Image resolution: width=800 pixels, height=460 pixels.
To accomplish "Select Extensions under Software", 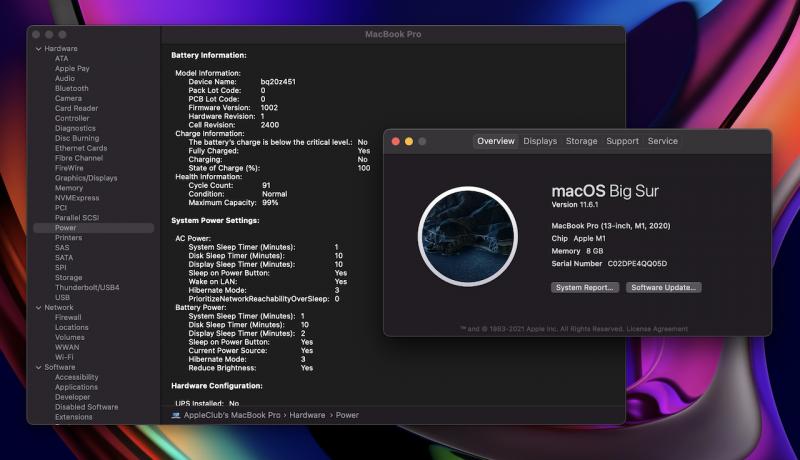I will click(73, 417).
